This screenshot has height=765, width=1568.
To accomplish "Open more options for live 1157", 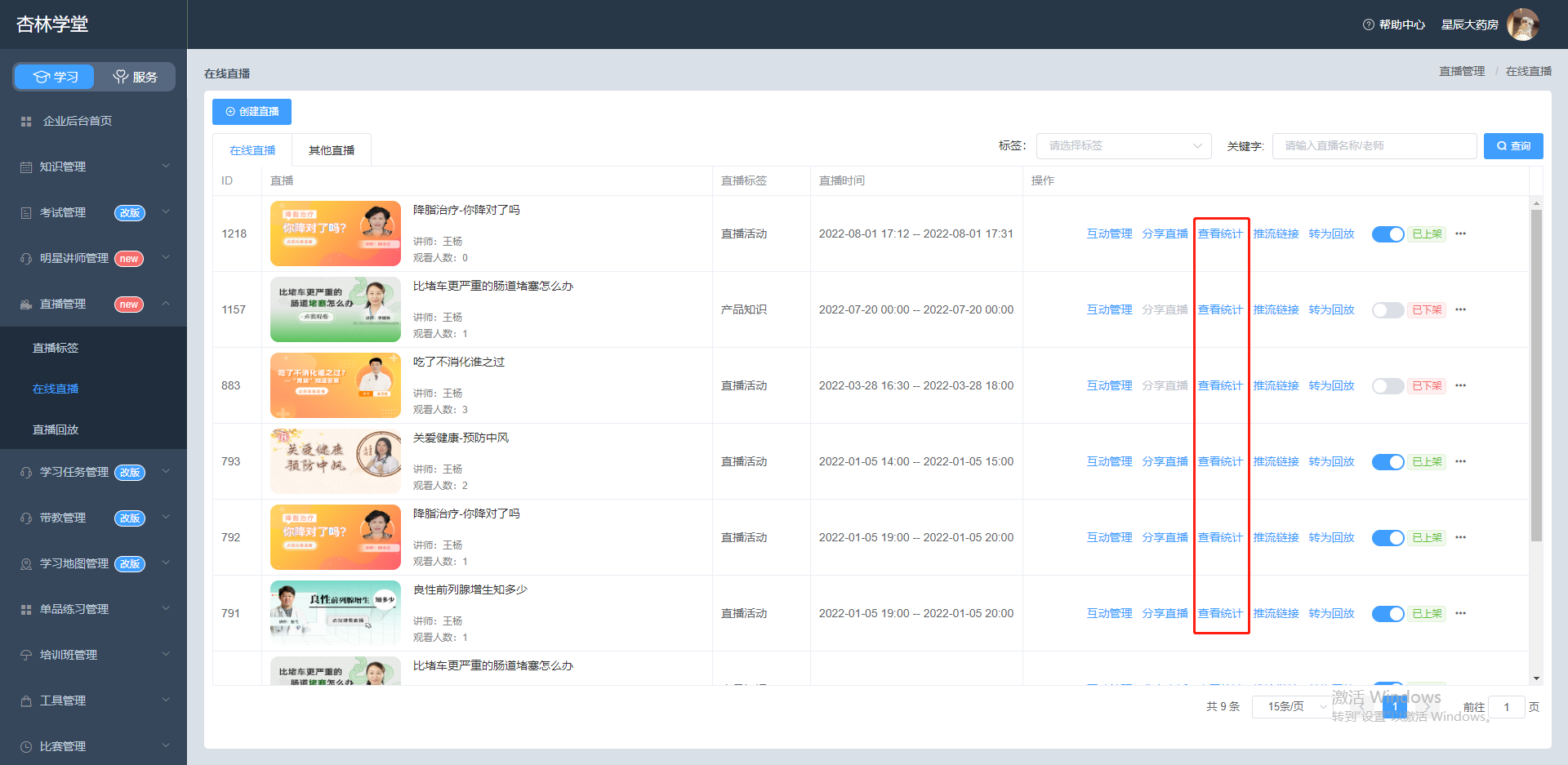I will tap(1461, 309).
